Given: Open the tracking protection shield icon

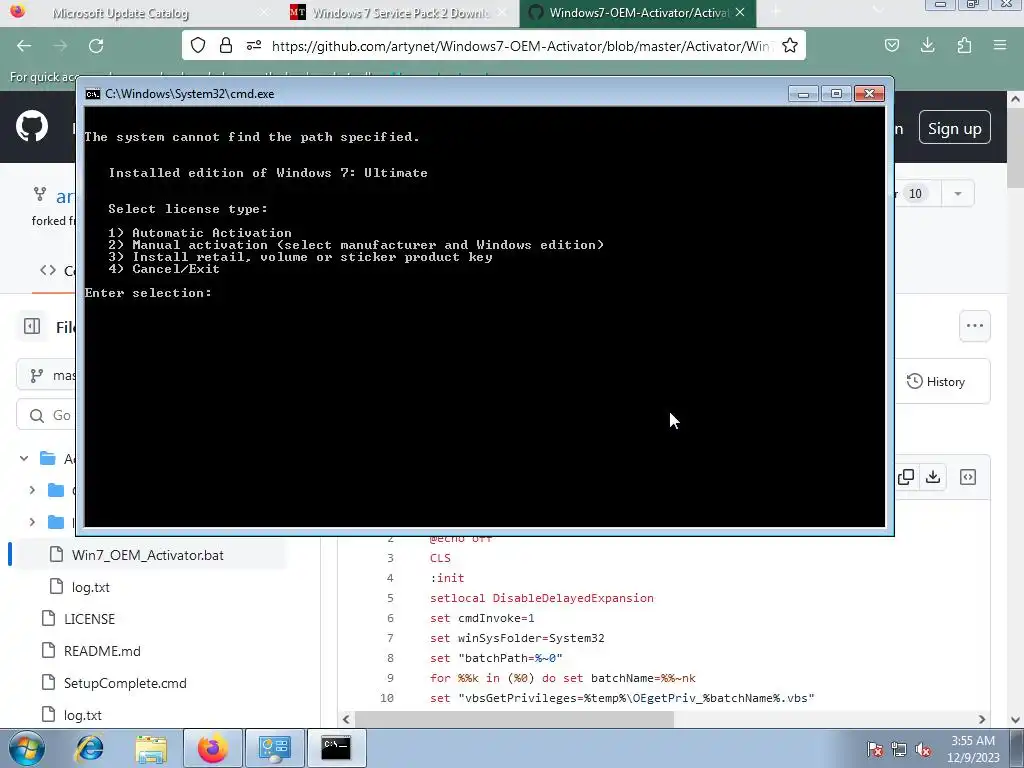Looking at the screenshot, I should pyautogui.click(x=198, y=45).
